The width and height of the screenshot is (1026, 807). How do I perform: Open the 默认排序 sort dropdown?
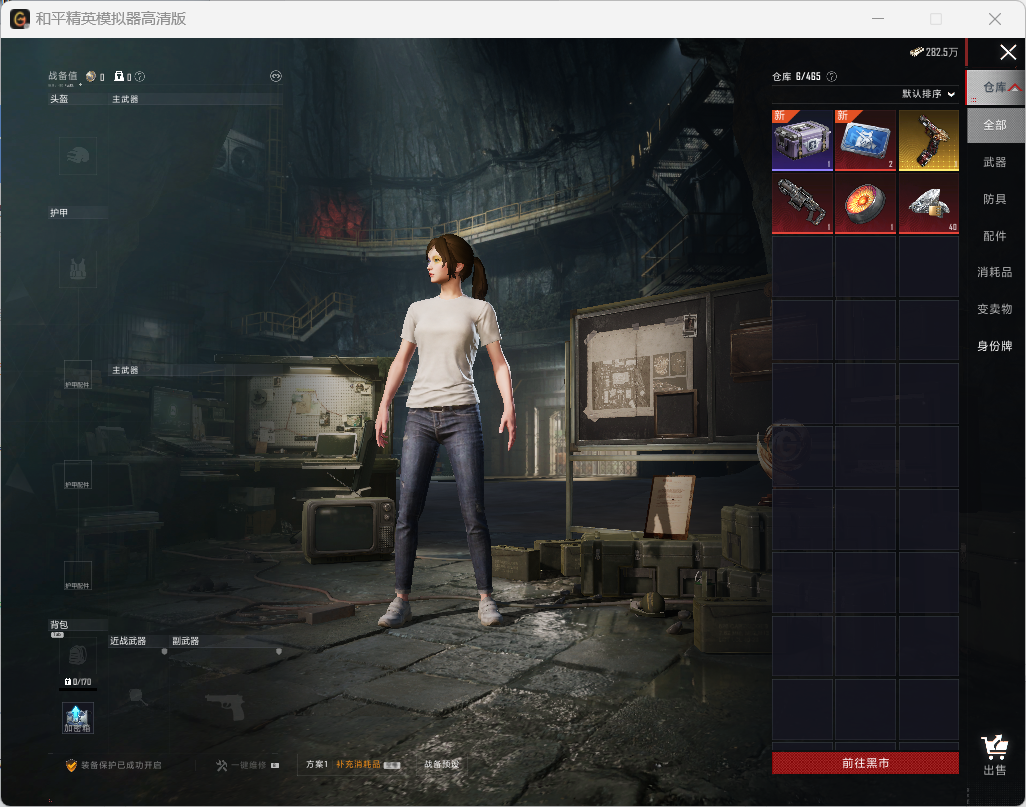tap(929, 94)
